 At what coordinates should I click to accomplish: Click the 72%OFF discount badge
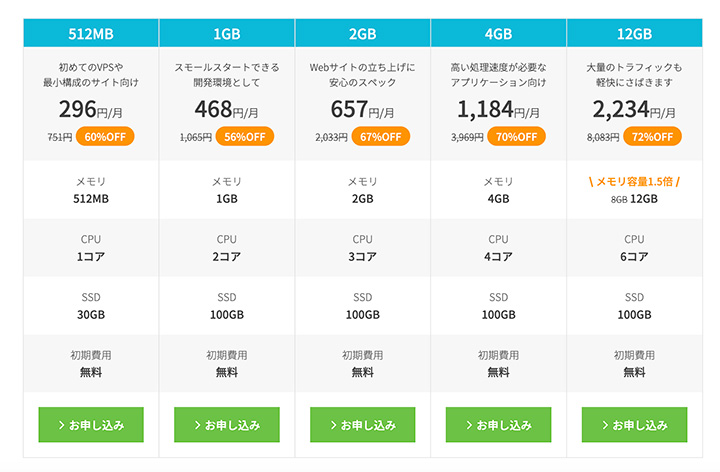(x=652, y=137)
